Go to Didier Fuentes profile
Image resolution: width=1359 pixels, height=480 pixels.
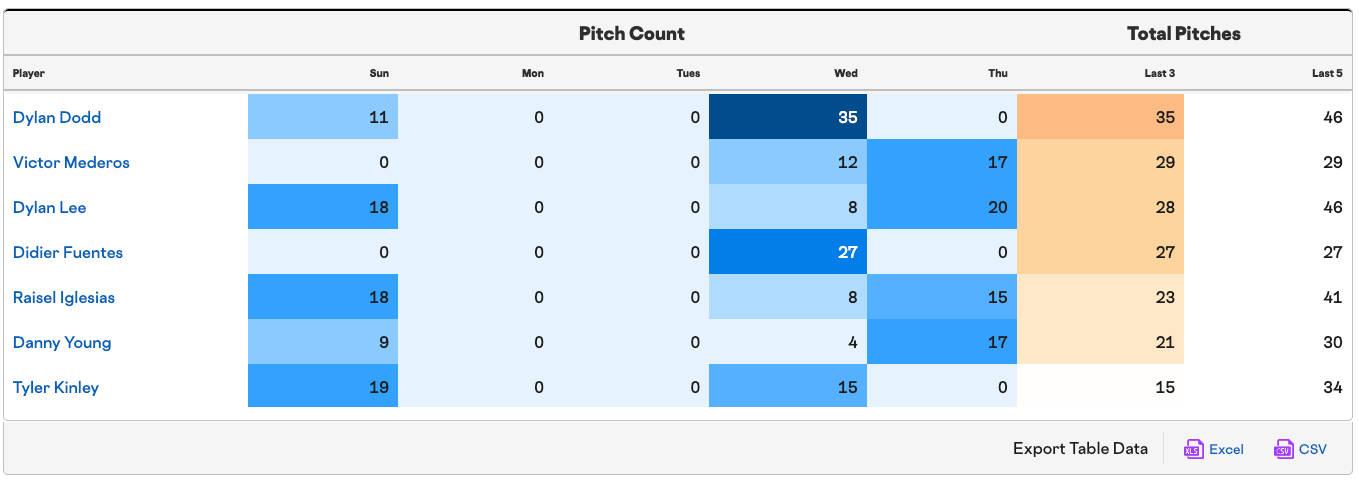68,252
